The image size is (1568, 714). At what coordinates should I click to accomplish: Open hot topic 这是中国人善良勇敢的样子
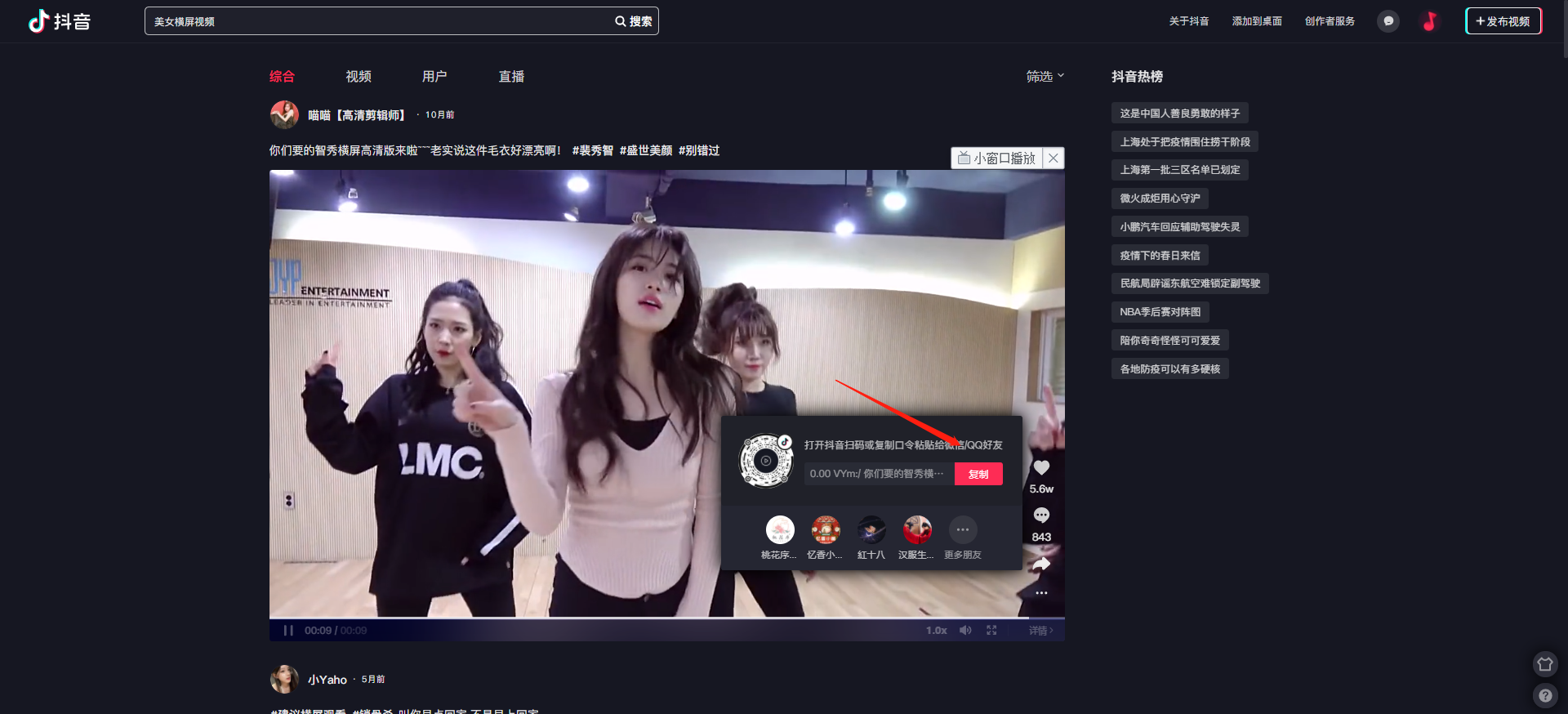click(1179, 114)
